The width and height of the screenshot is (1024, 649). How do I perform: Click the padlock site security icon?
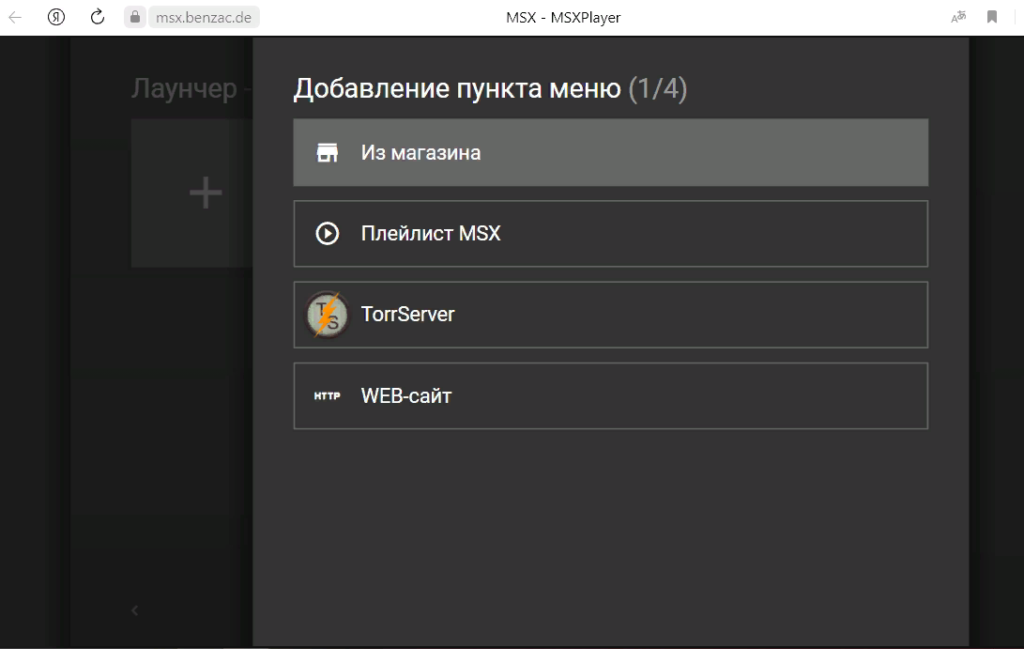[x=137, y=17]
